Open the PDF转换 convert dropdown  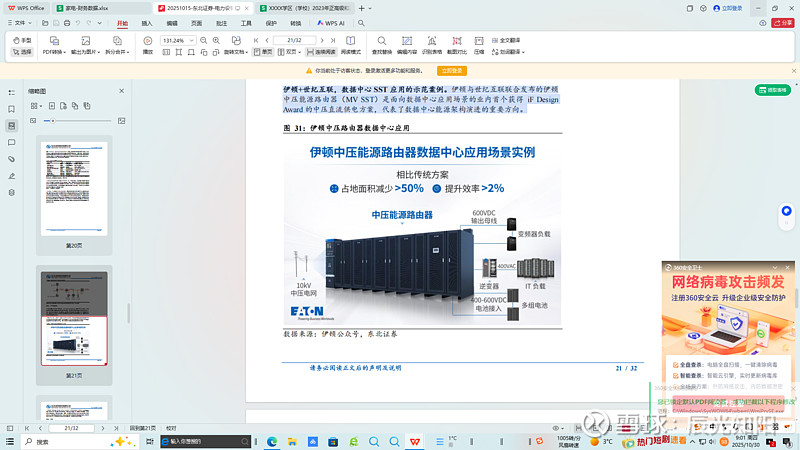pyautogui.click(x=54, y=45)
